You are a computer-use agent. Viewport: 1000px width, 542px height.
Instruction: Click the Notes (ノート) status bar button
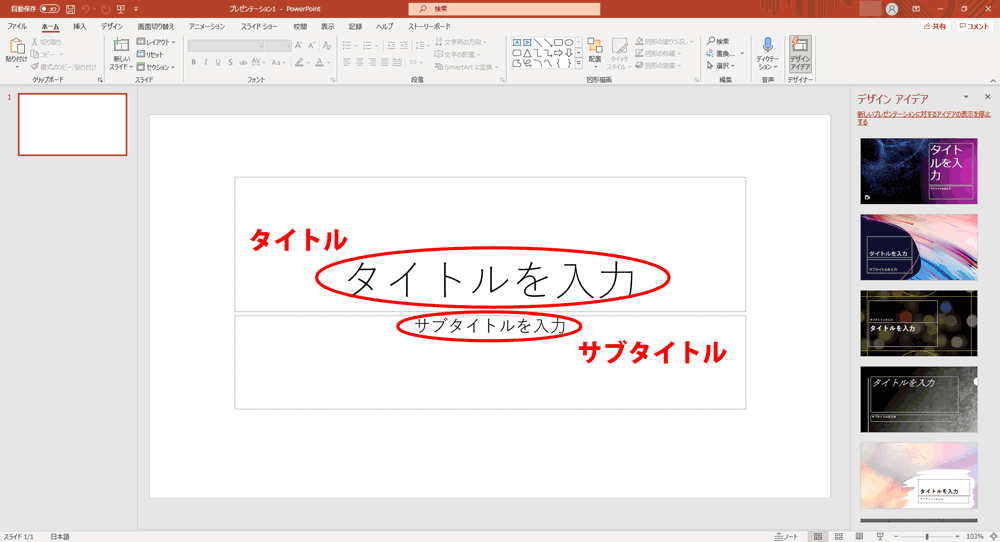786,536
